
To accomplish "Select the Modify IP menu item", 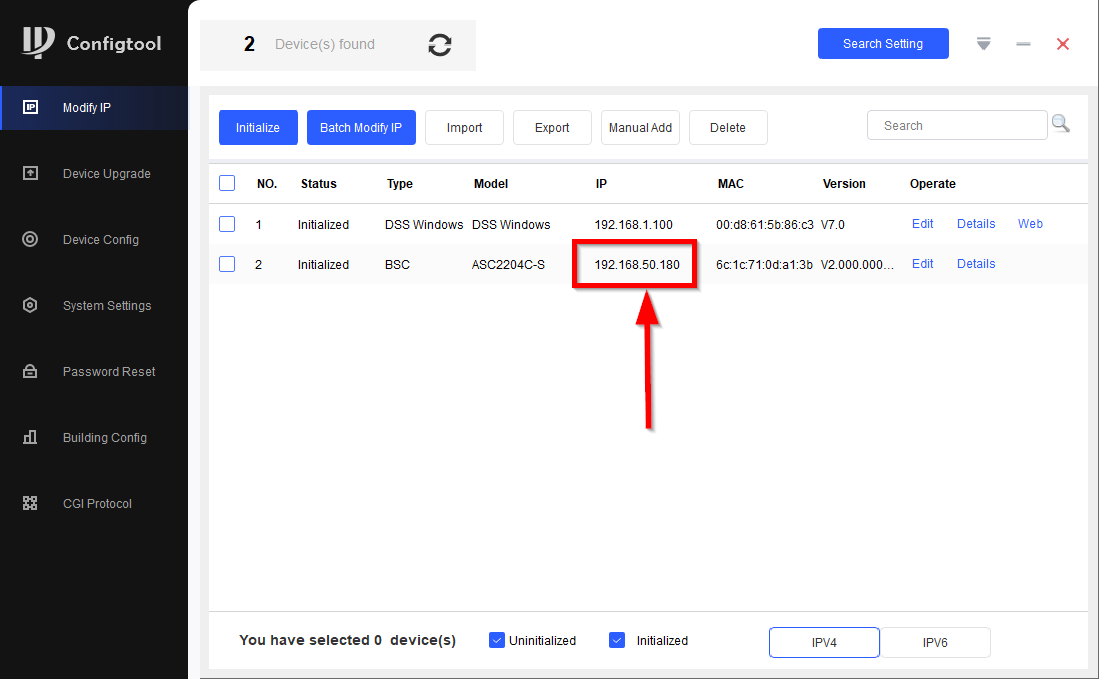I will point(87,108).
